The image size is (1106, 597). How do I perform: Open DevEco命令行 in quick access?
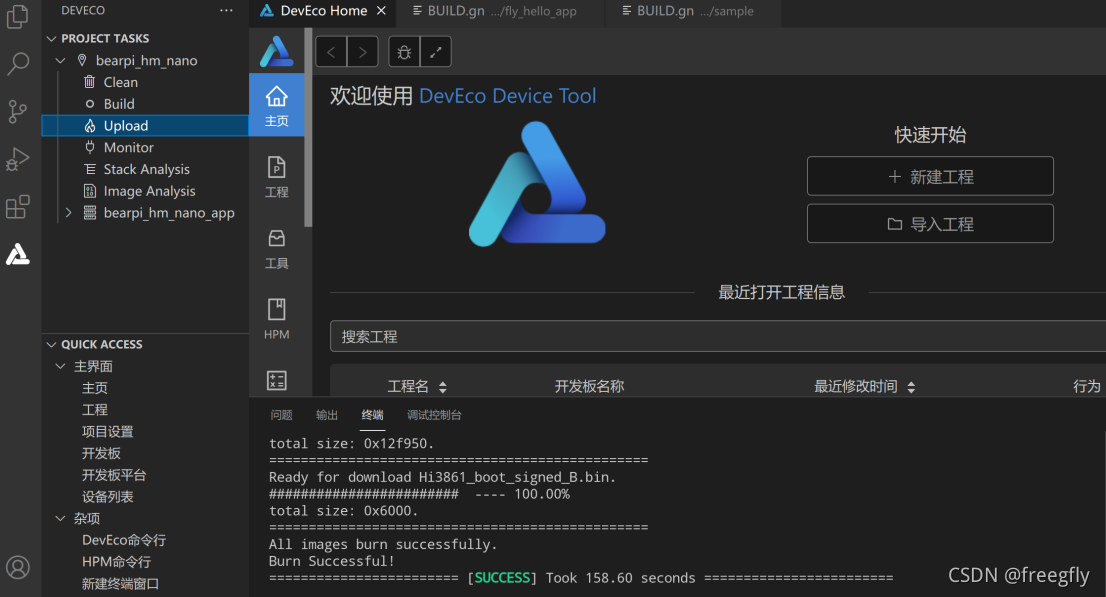tap(123, 540)
